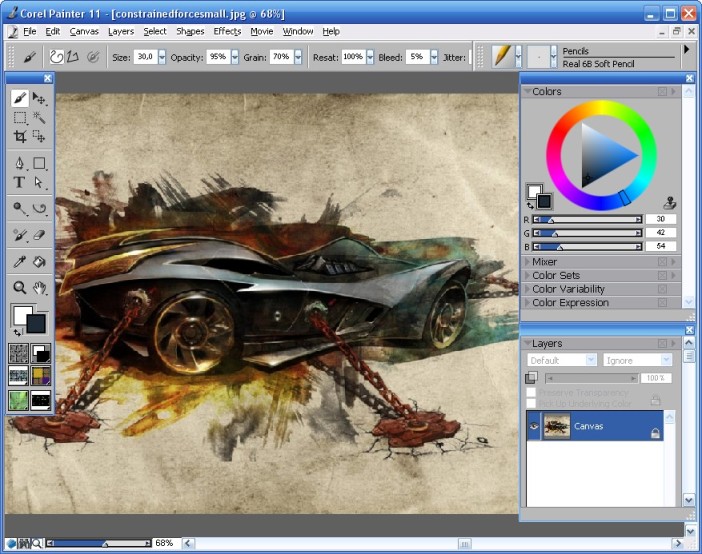Screen dimensions: 702x554
Task: Expand the Mixer panel
Action: [545, 262]
